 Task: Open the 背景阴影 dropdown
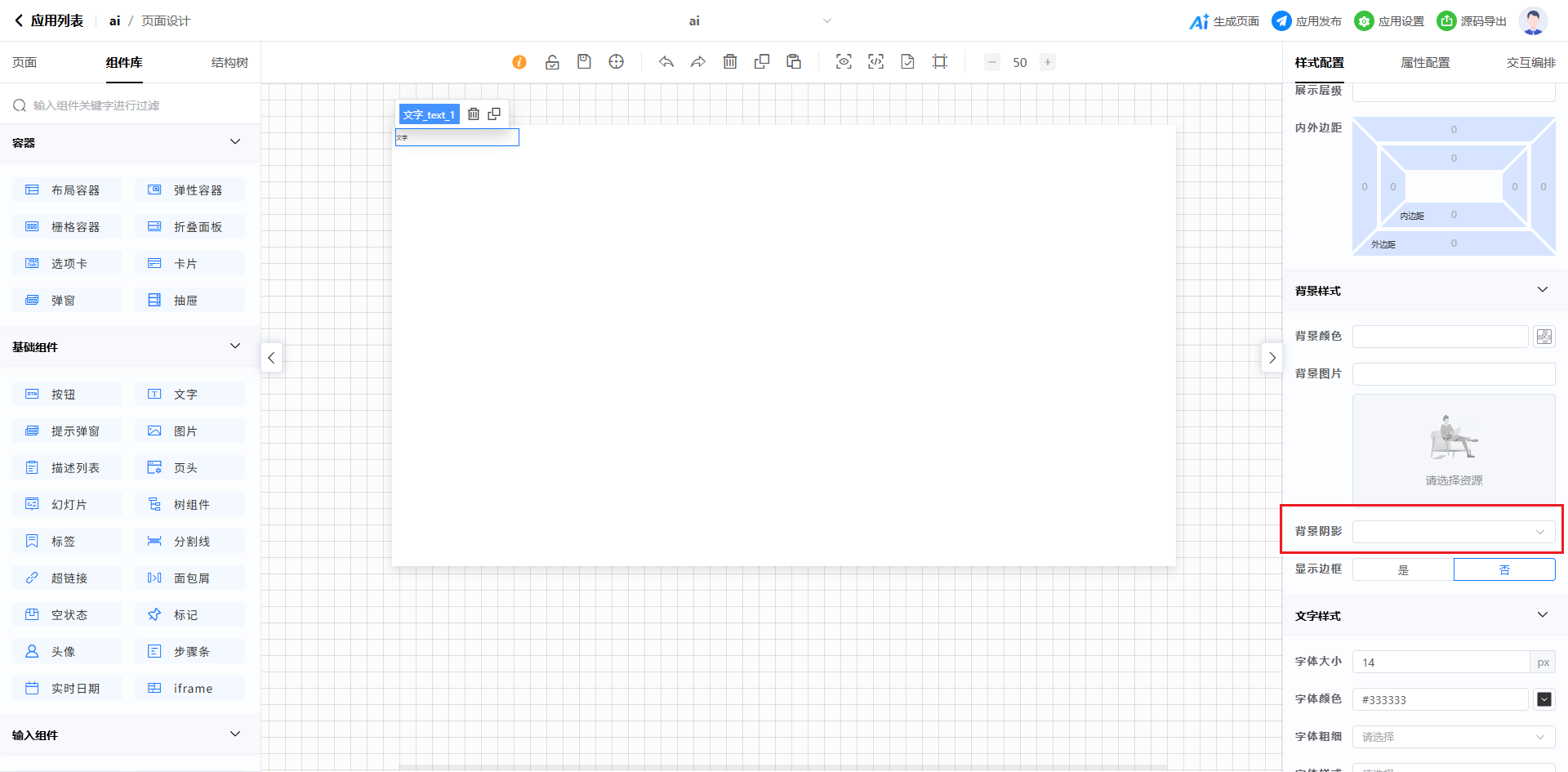(x=1454, y=532)
